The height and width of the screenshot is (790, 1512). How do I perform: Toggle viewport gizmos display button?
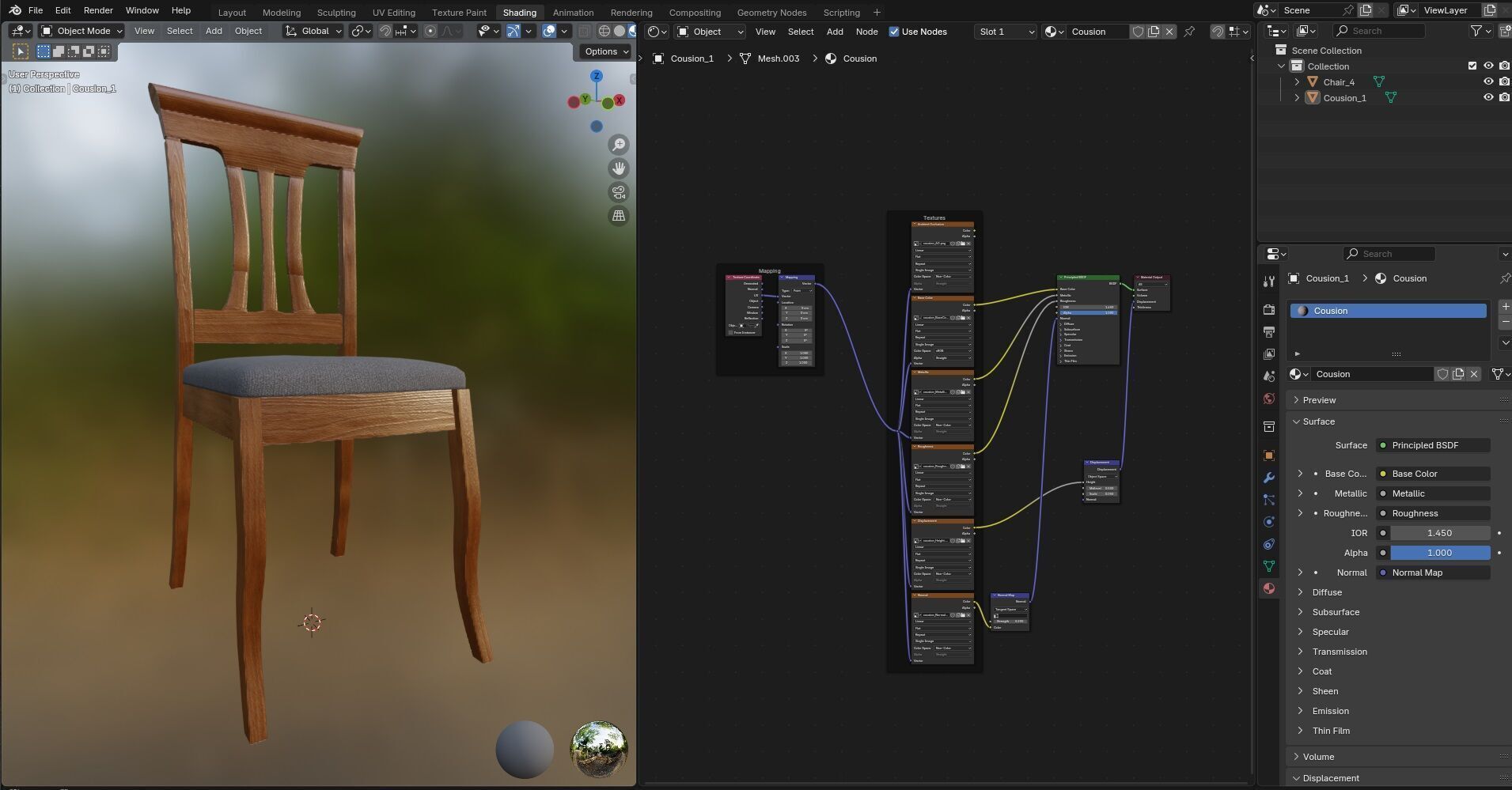[x=513, y=31]
